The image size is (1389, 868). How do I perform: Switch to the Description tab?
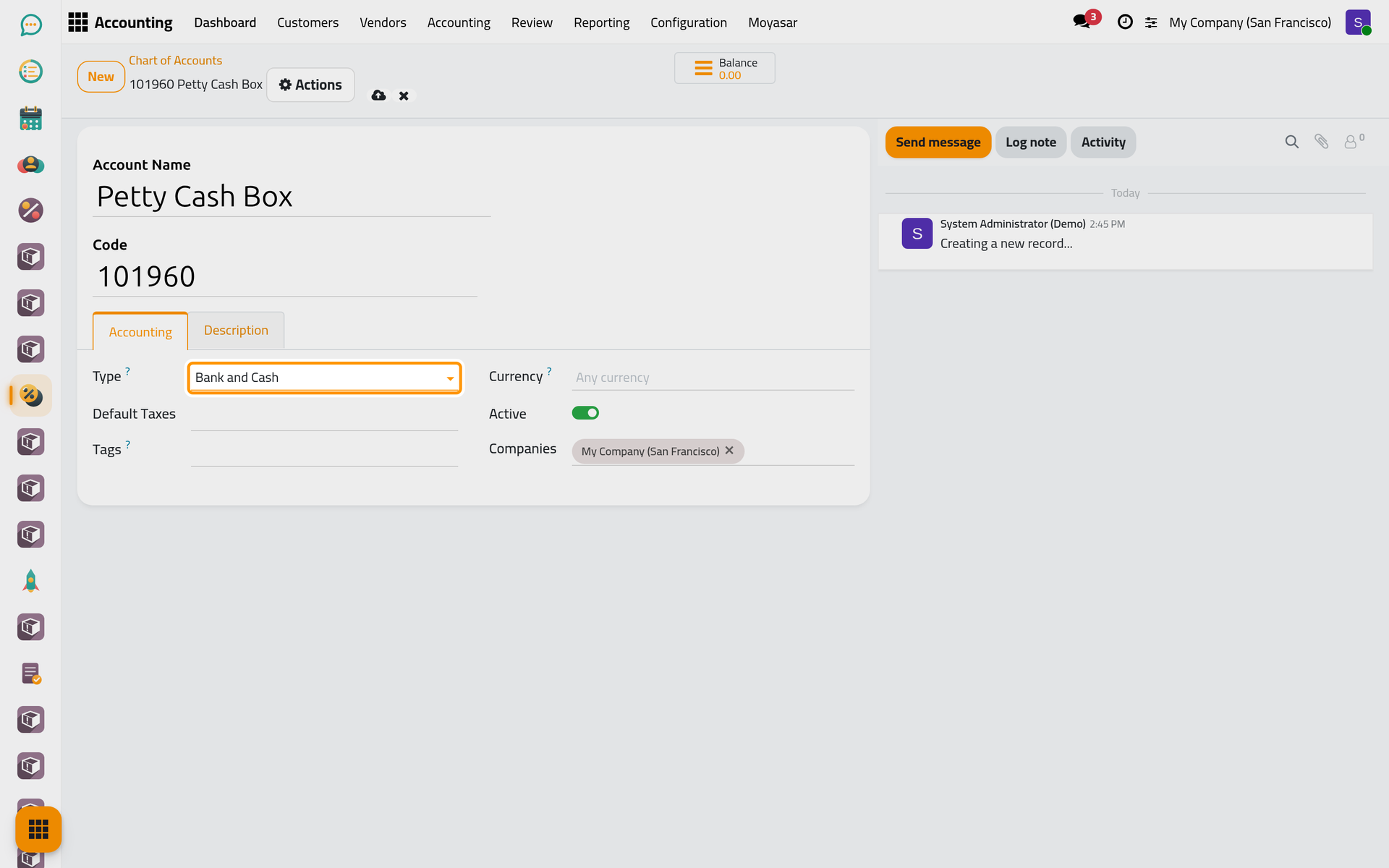point(236,331)
